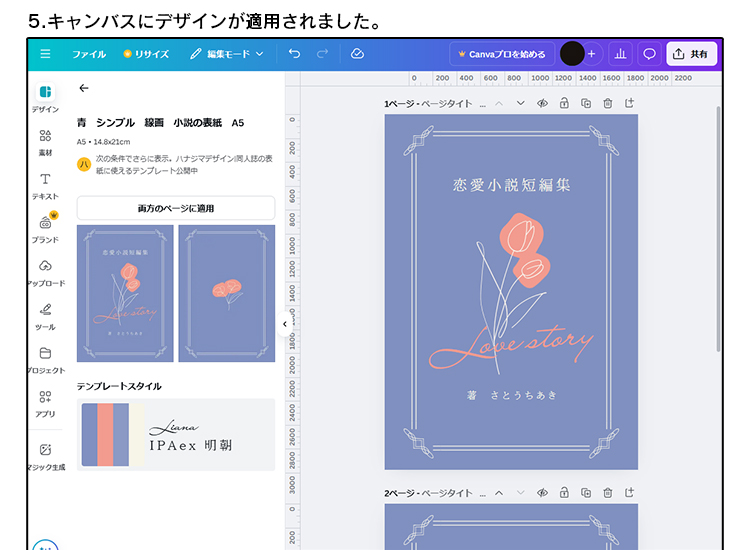Duplicate page 1
Screen dimensions: 750x550
586,103
